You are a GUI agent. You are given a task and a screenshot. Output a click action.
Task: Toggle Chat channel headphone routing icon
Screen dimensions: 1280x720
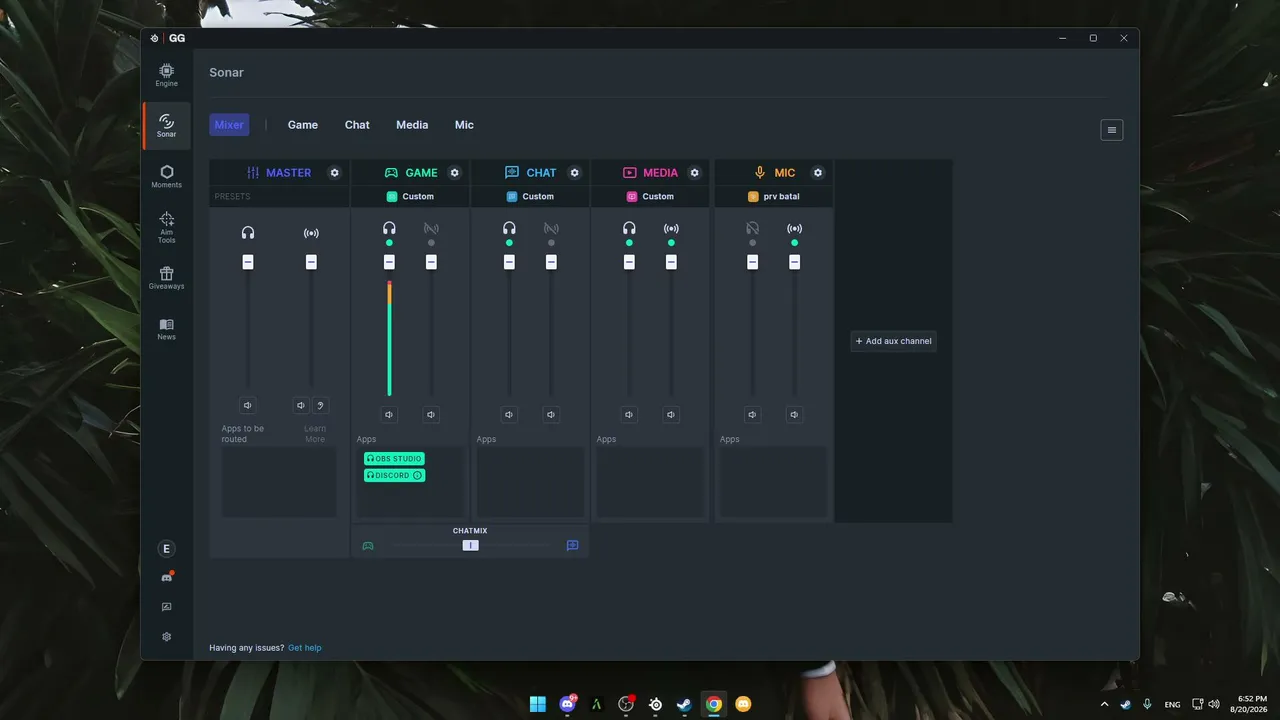[x=509, y=229]
